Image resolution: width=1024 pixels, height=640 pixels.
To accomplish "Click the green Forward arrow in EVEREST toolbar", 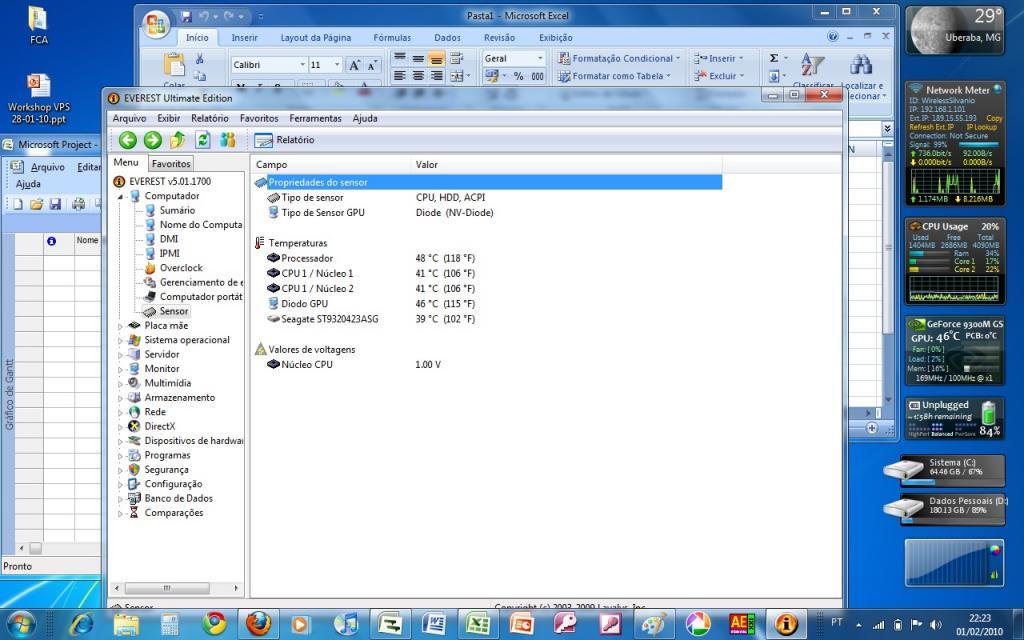I will pos(152,140).
